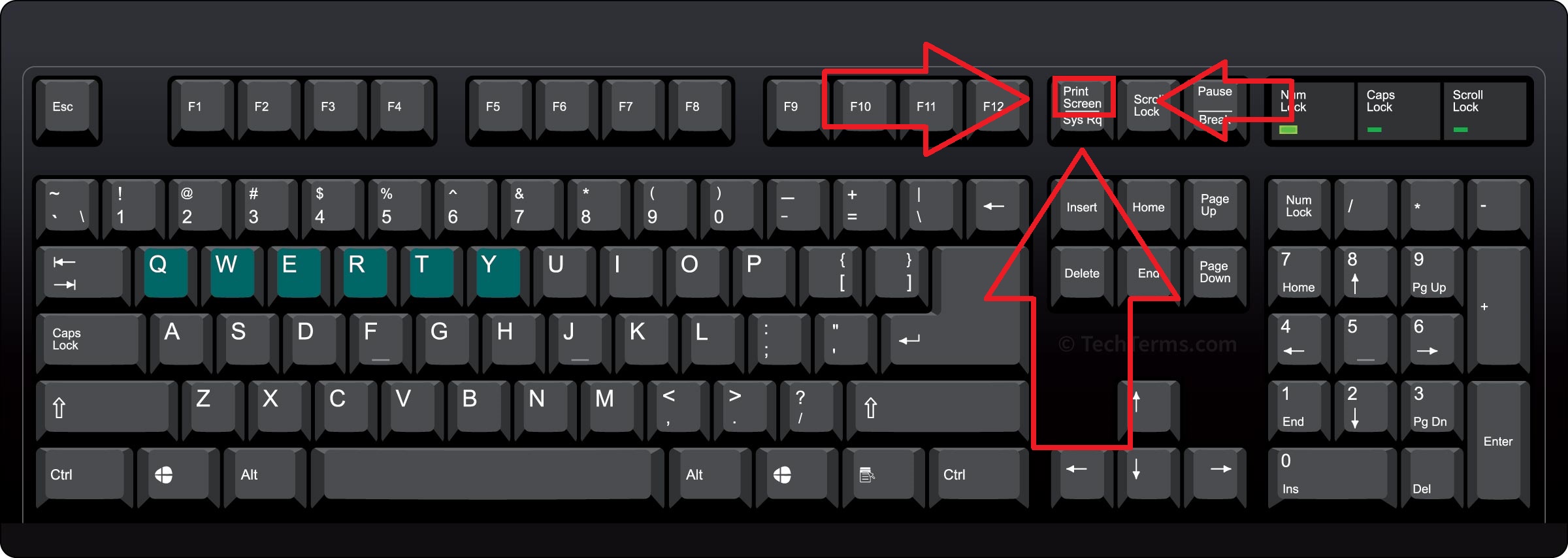Click the left Shift up-arrow key

(106, 410)
